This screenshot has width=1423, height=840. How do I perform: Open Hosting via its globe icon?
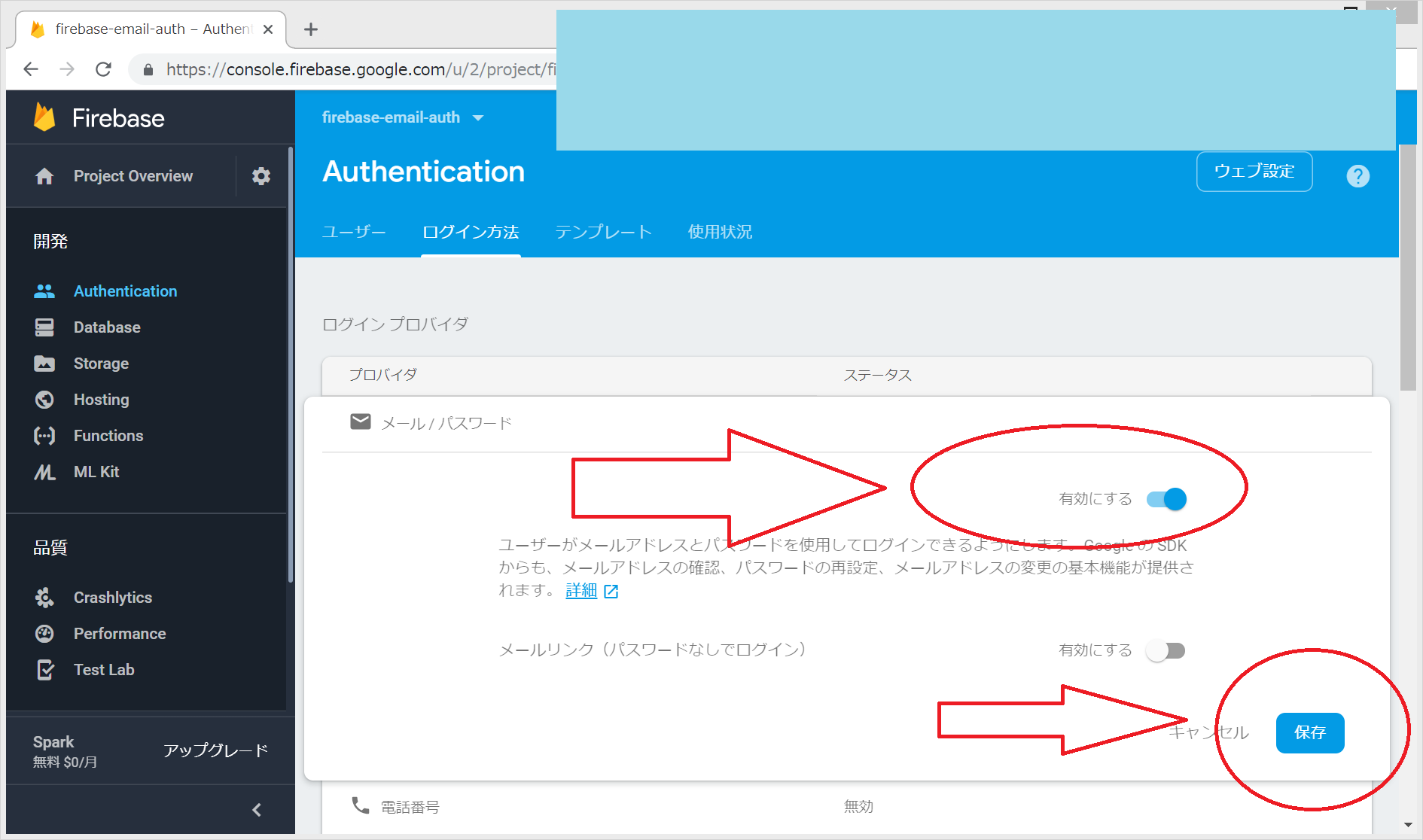click(44, 400)
